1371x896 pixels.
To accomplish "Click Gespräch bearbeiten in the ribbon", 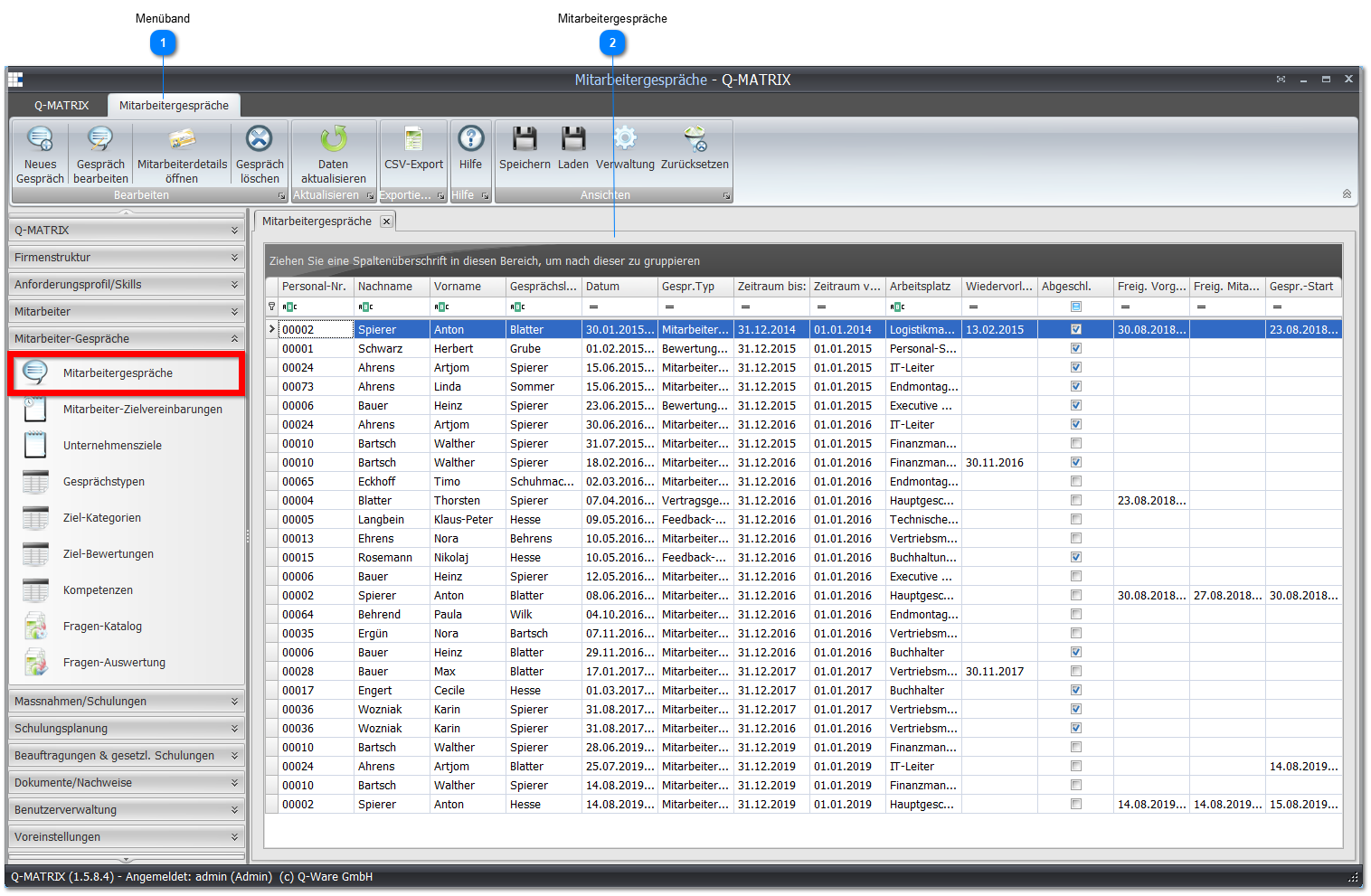I will coord(100,155).
